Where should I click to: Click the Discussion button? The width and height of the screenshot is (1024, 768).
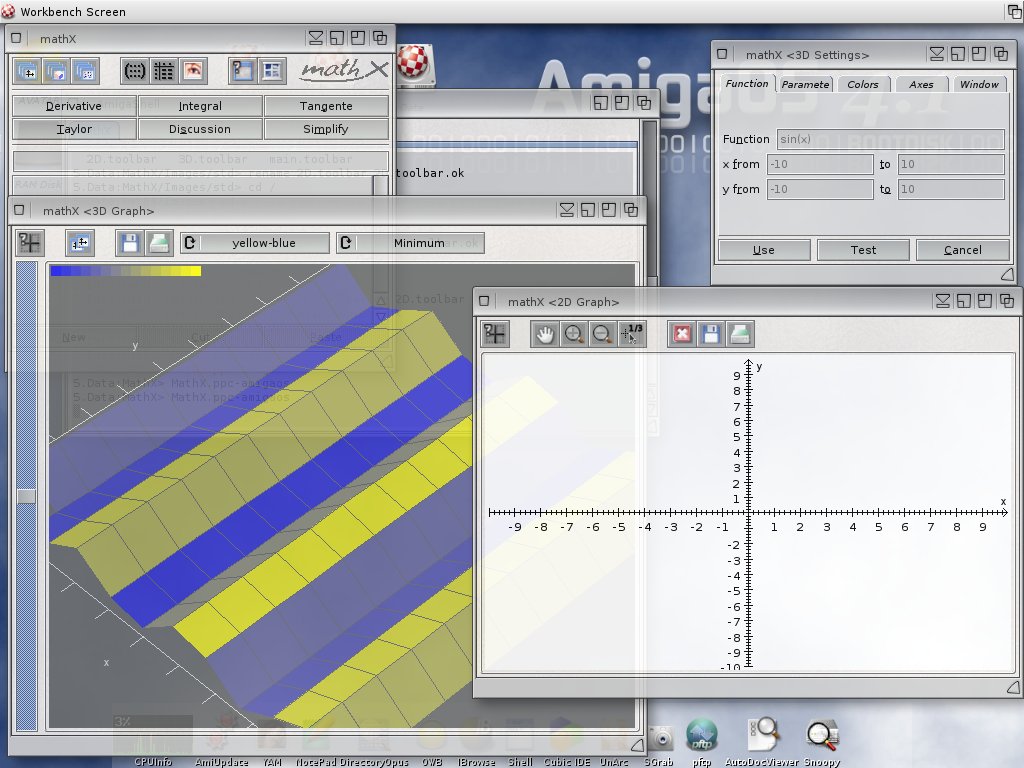200,129
